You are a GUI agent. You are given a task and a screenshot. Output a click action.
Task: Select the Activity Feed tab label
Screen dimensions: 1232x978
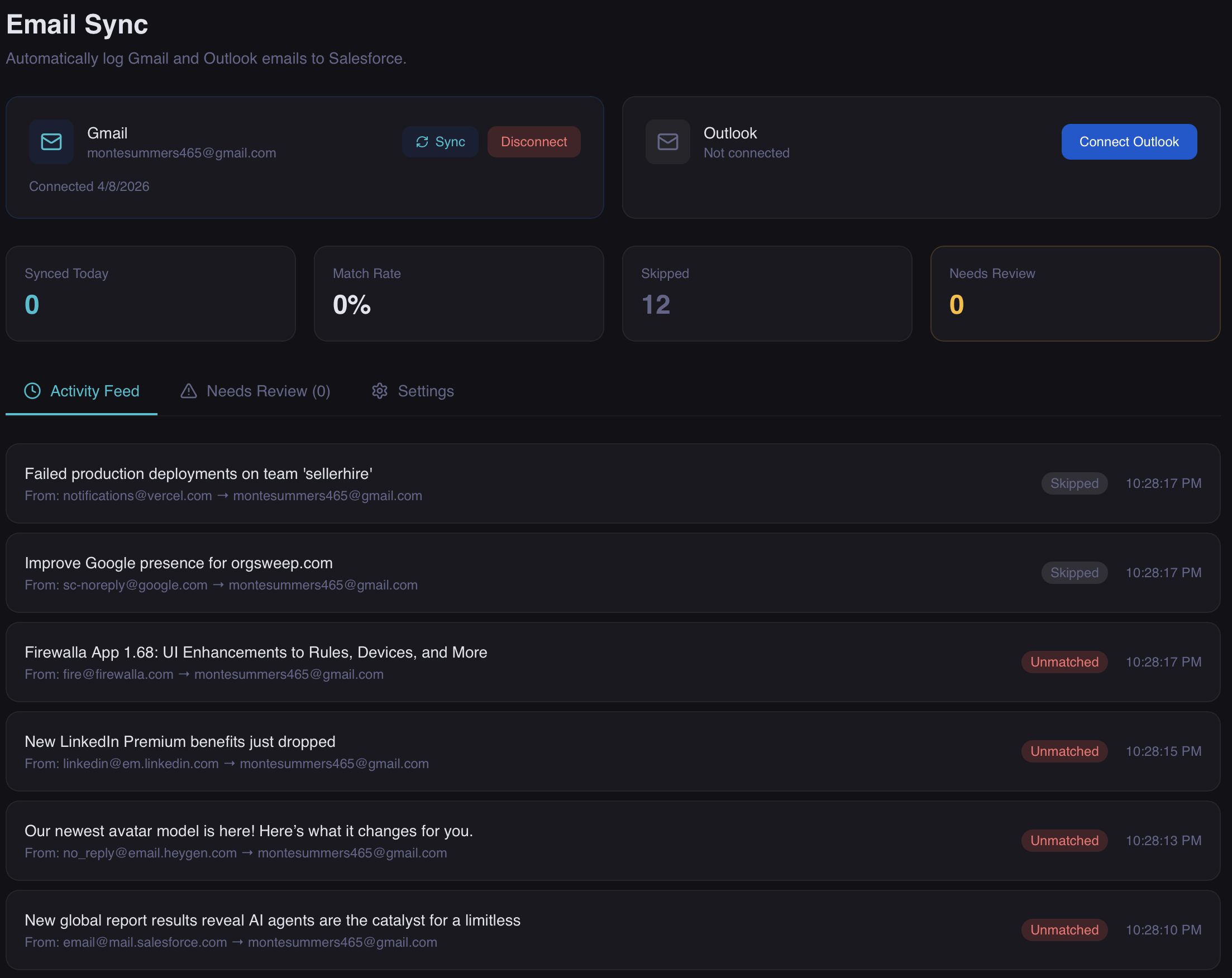coord(95,391)
